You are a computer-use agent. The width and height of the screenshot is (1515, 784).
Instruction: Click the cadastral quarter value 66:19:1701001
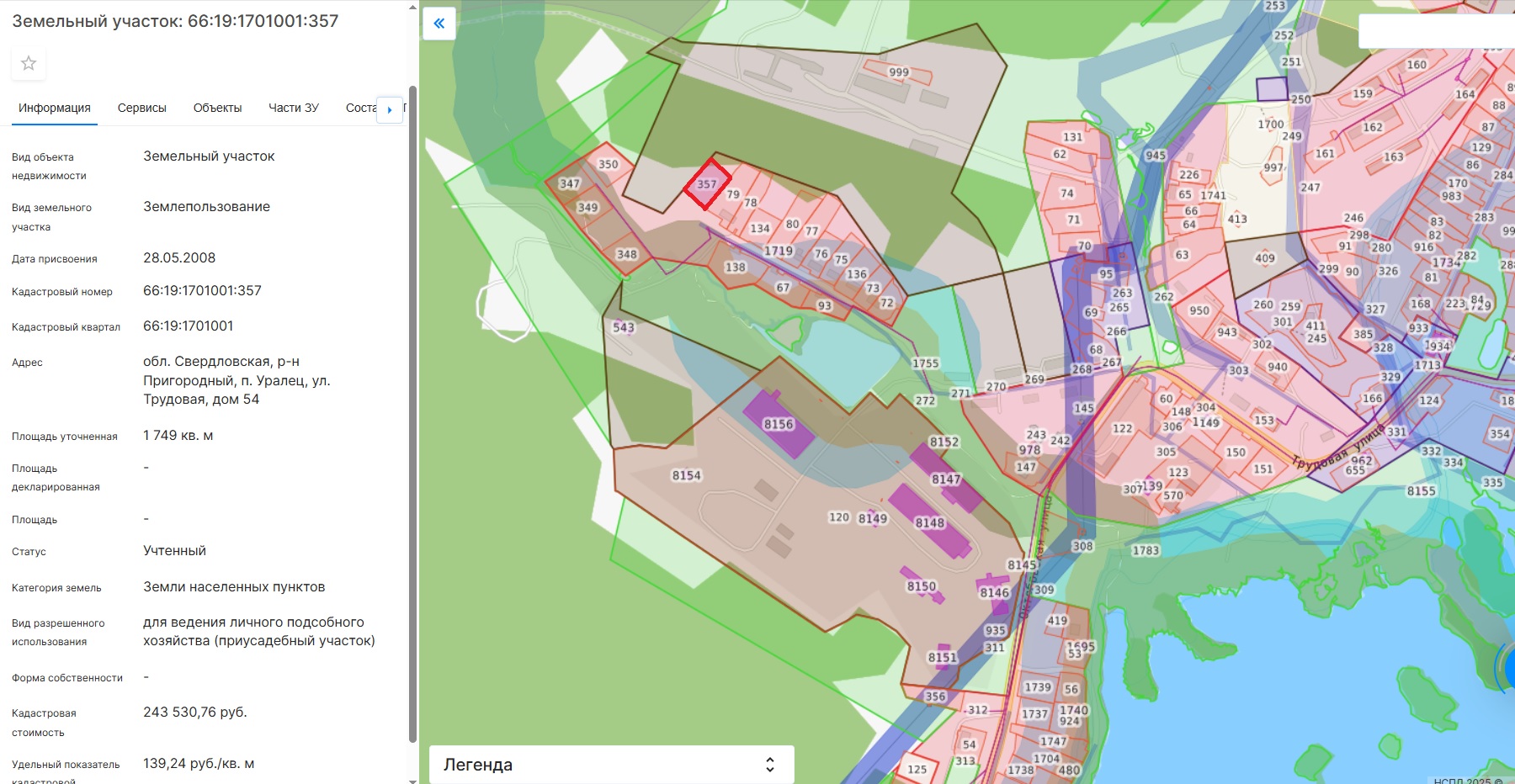[x=188, y=326]
